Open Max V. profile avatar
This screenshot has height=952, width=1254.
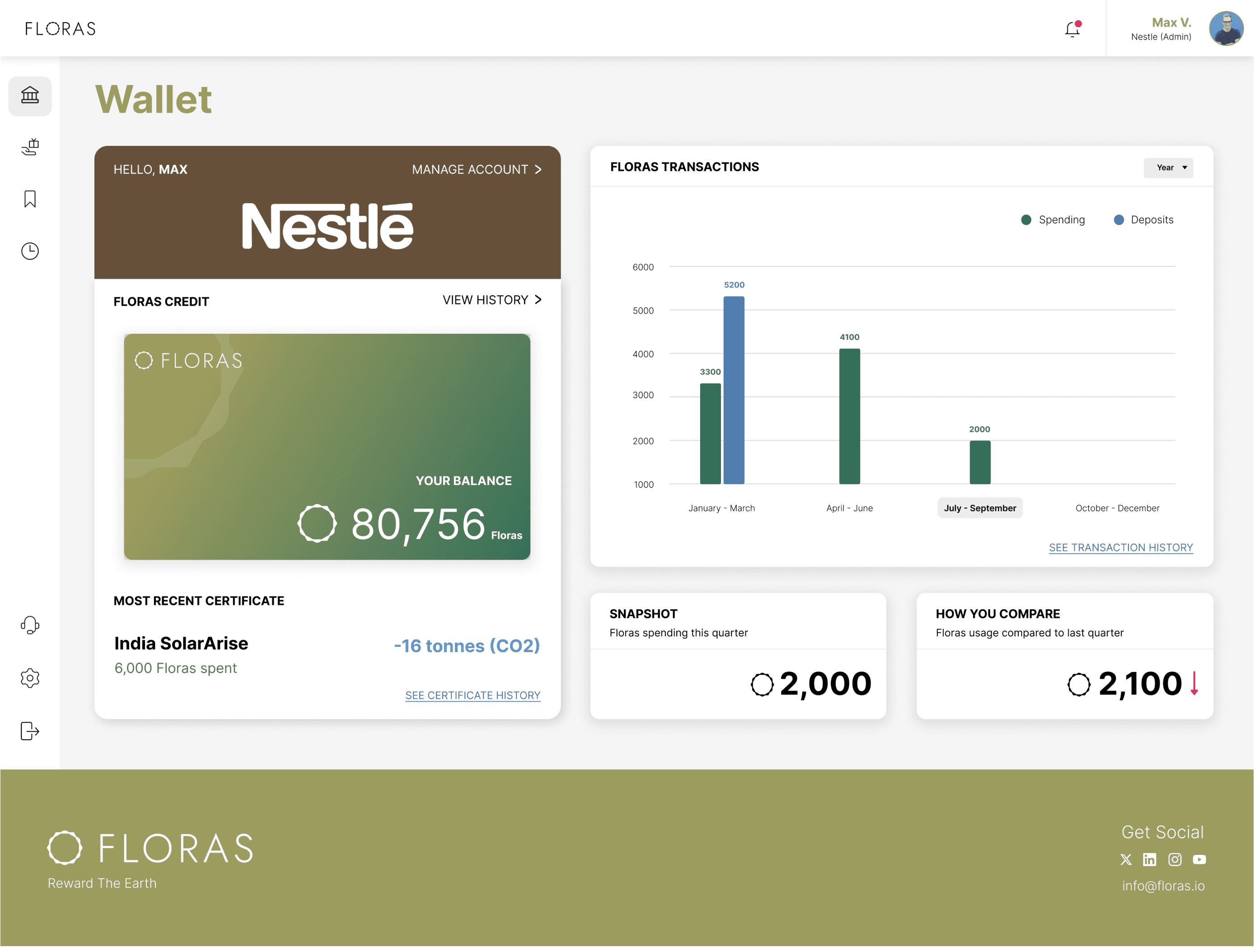click(x=1226, y=29)
